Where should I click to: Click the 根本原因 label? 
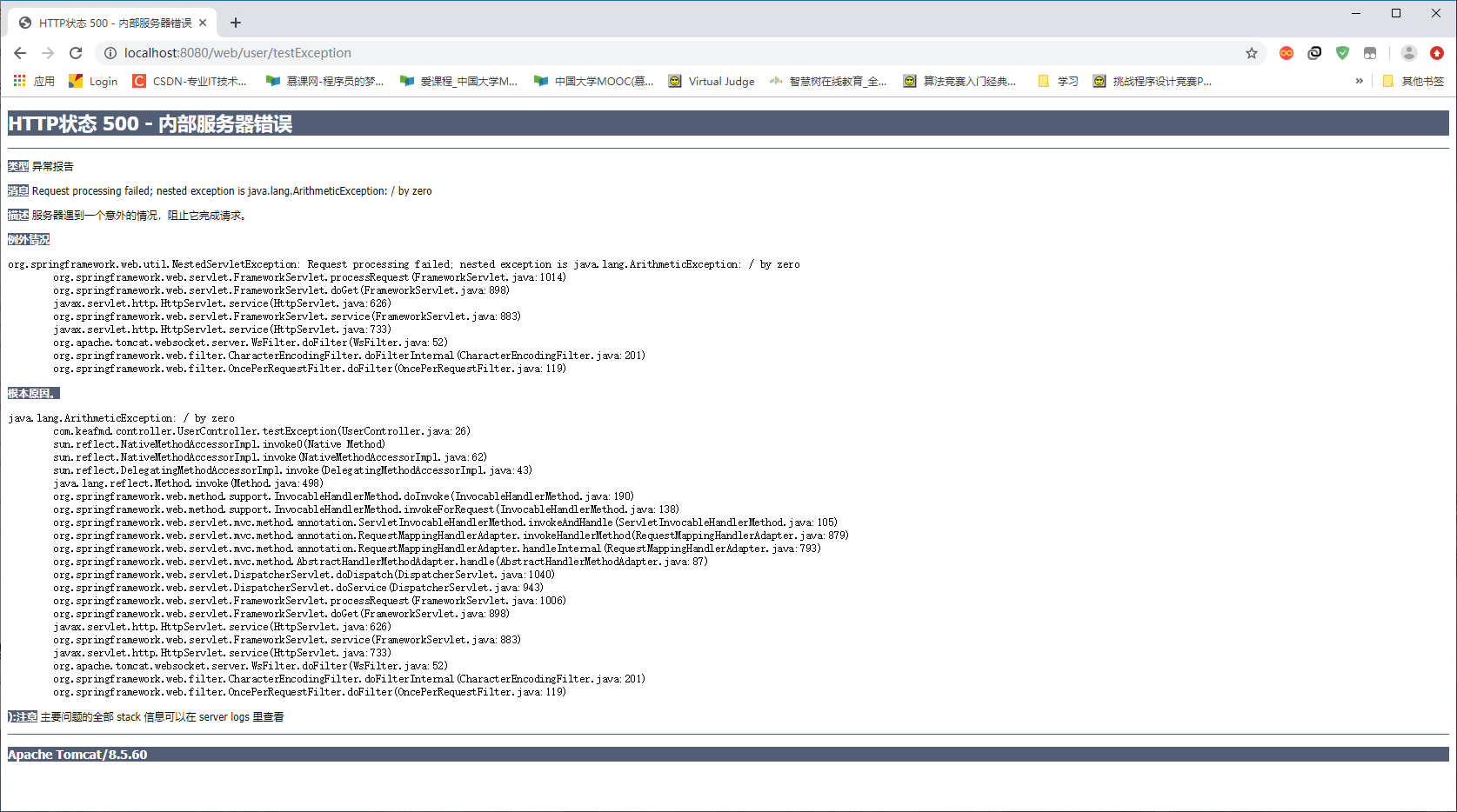[33, 393]
